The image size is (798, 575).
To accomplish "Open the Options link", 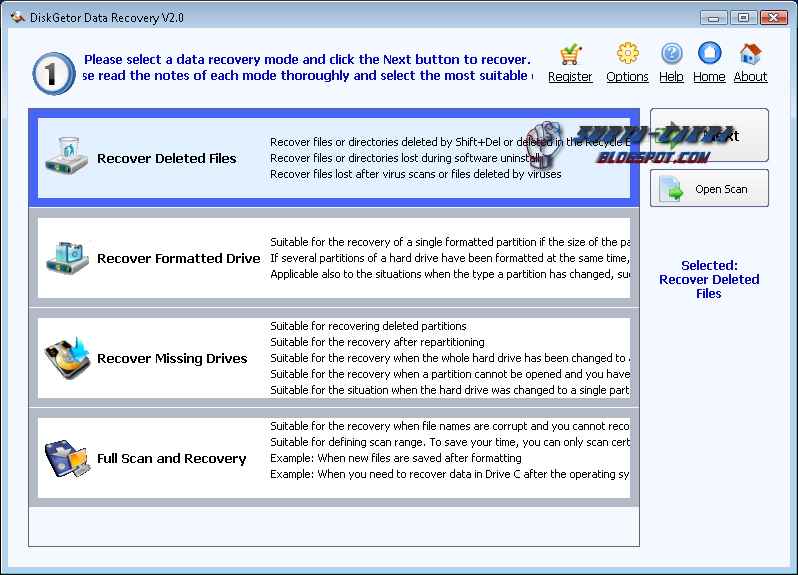I will [628, 77].
